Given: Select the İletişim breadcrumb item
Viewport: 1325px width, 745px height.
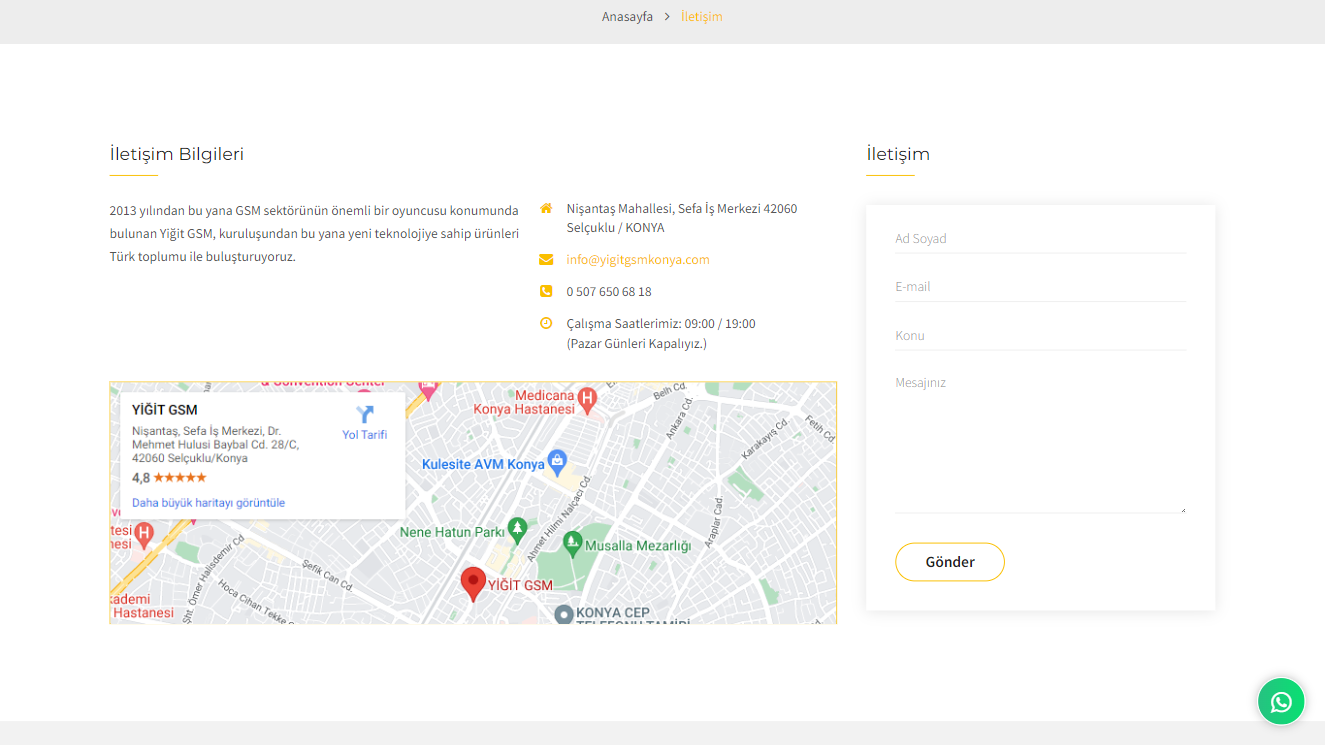Looking at the screenshot, I should 701,17.
